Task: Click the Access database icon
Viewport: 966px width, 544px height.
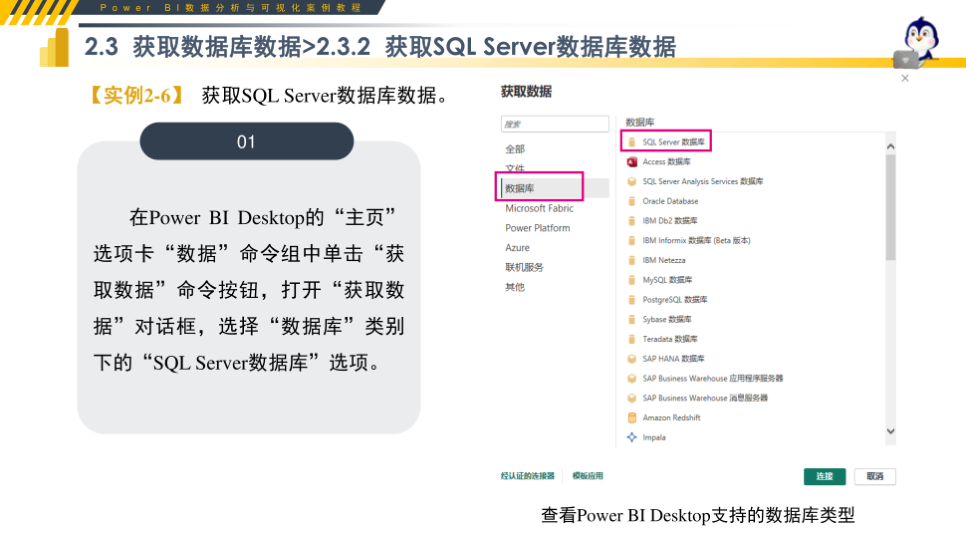Action: (x=631, y=162)
